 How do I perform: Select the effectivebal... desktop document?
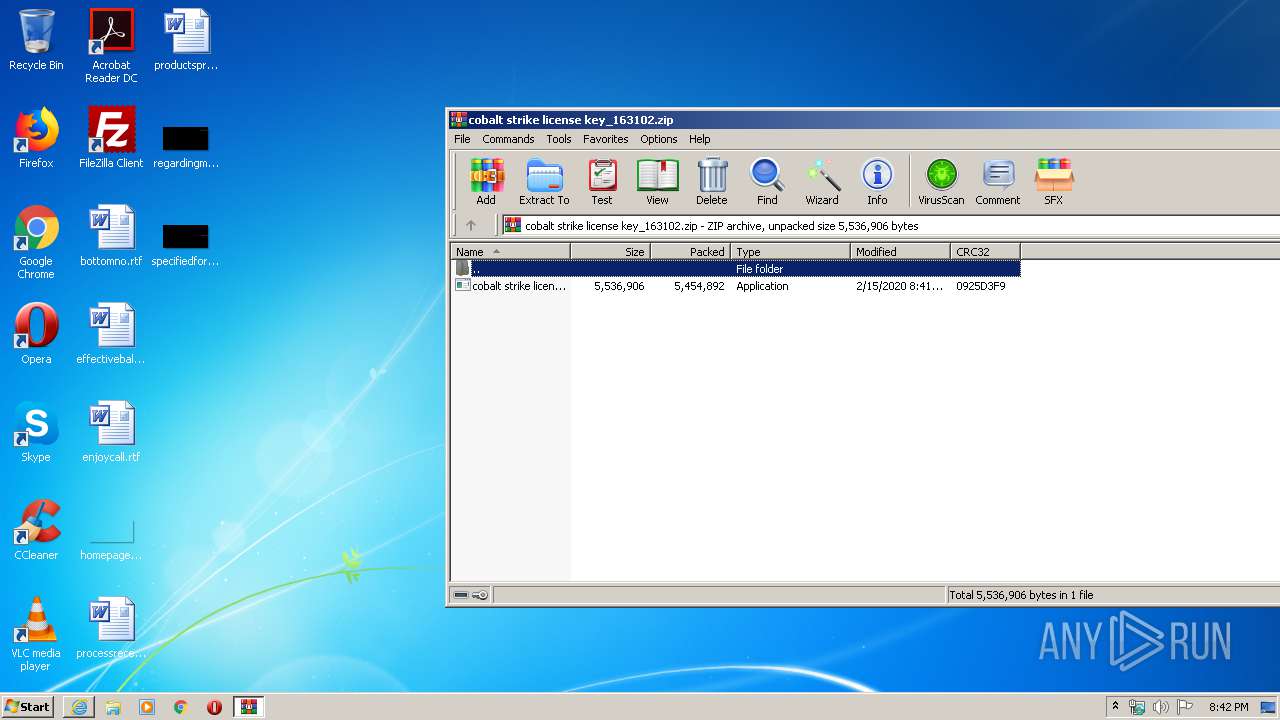(111, 334)
